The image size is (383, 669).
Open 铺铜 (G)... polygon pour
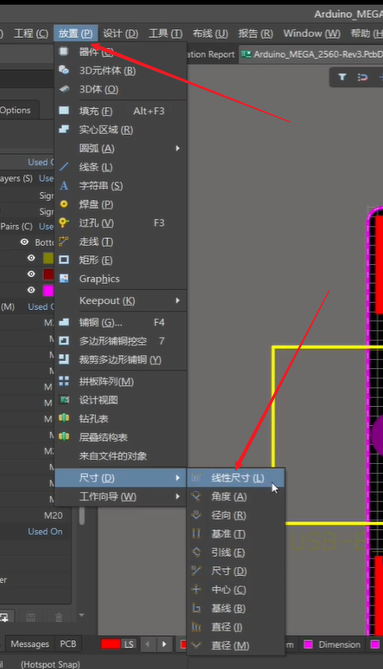121,322
